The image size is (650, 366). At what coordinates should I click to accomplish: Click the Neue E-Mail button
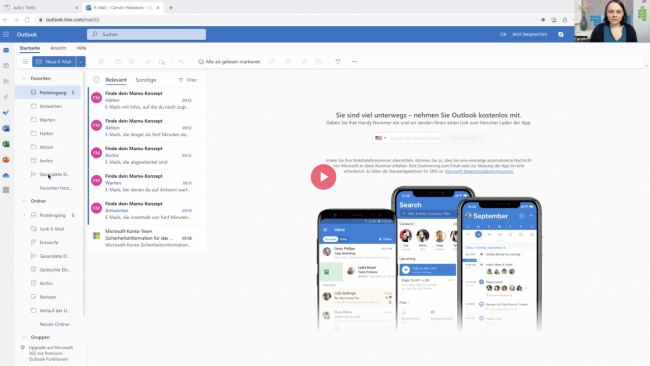(x=54, y=61)
